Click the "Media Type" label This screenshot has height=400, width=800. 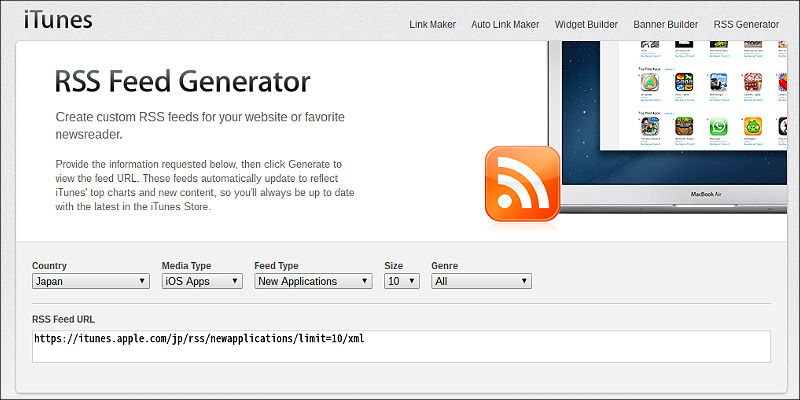point(186,266)
